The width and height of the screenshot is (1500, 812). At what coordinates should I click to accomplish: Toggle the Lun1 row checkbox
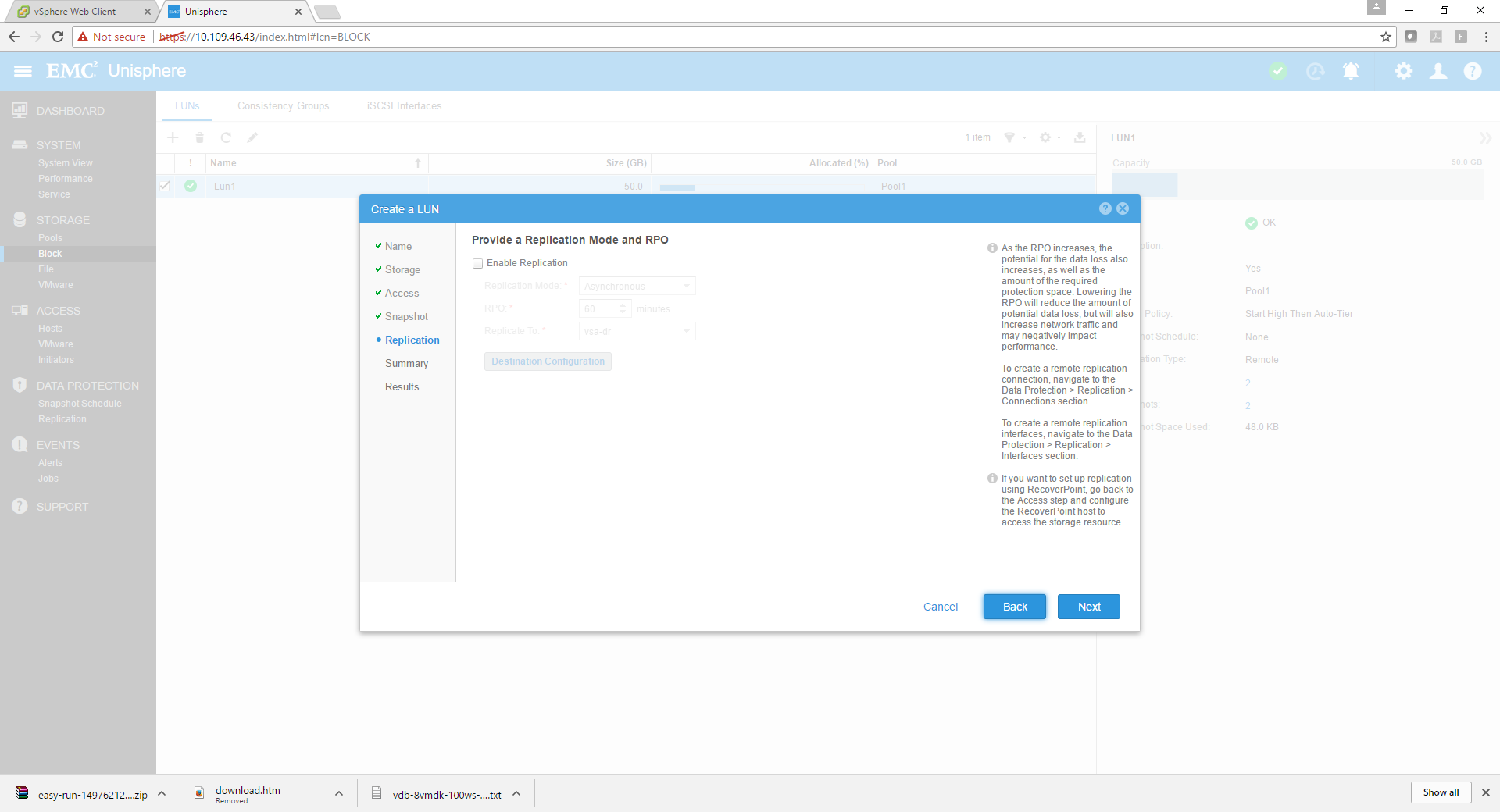165,186
